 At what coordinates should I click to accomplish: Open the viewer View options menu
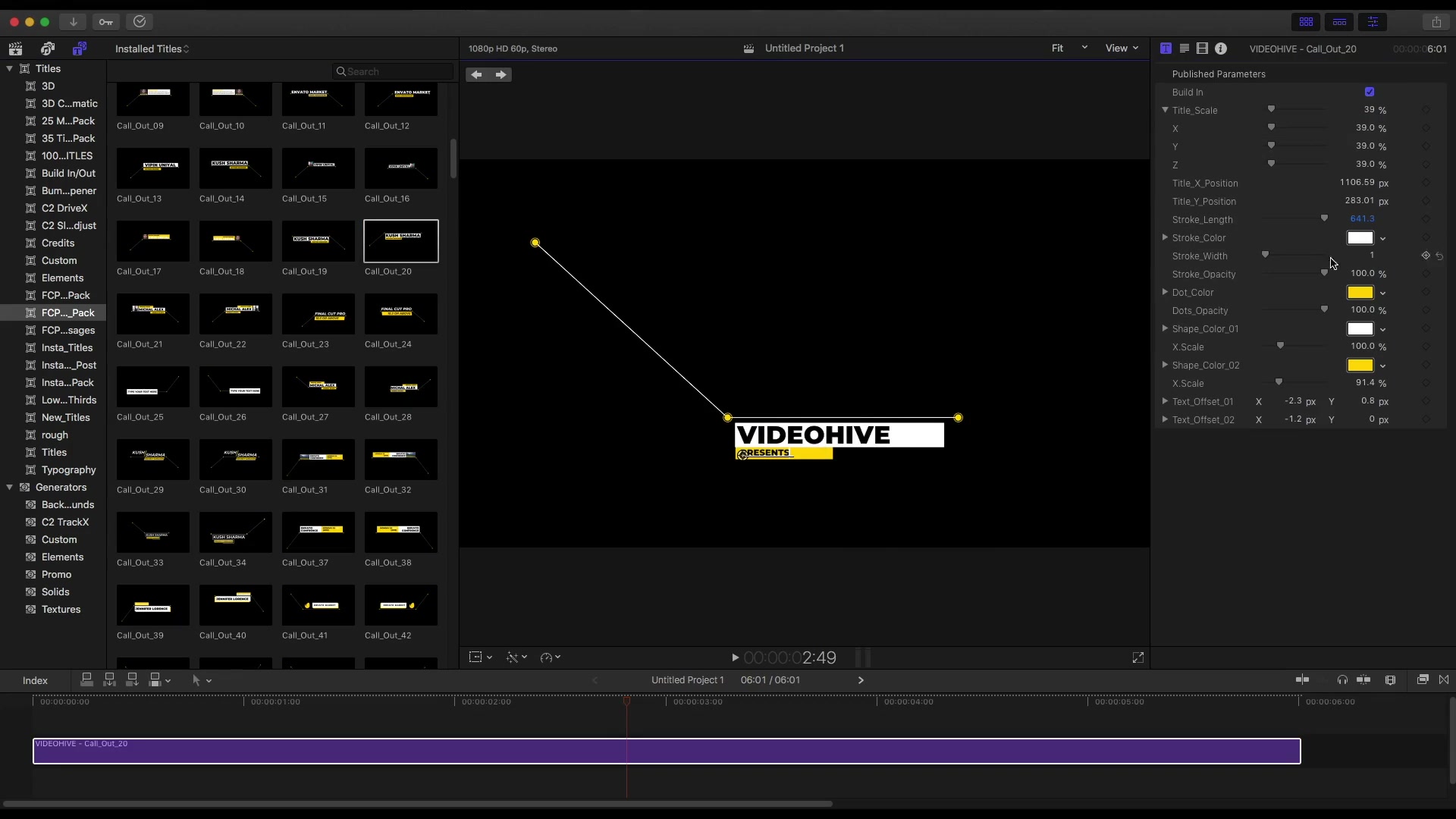1122,49
